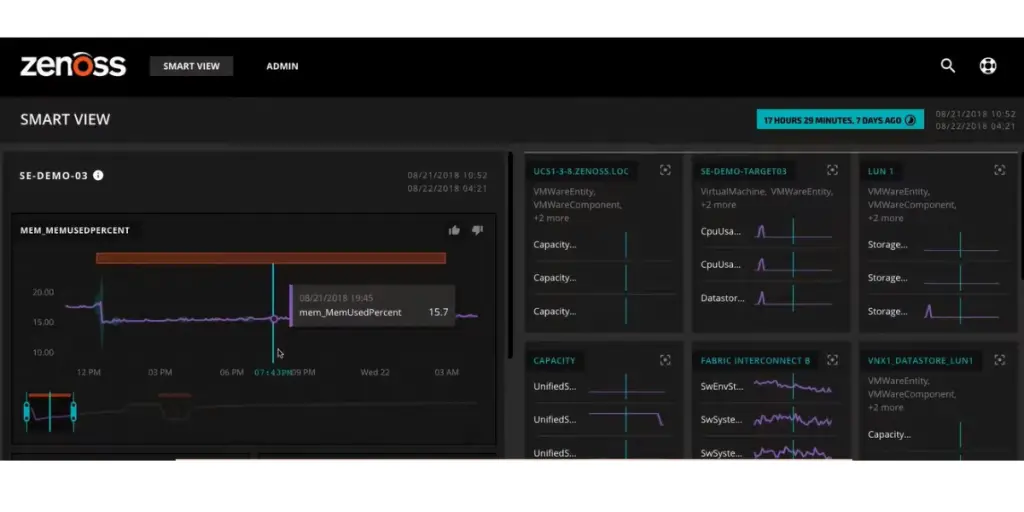Click focus icon on FABRIC INTERCONNECT B card
The height and width of the screenshot is (512, 1024).
tap(832, 360)
